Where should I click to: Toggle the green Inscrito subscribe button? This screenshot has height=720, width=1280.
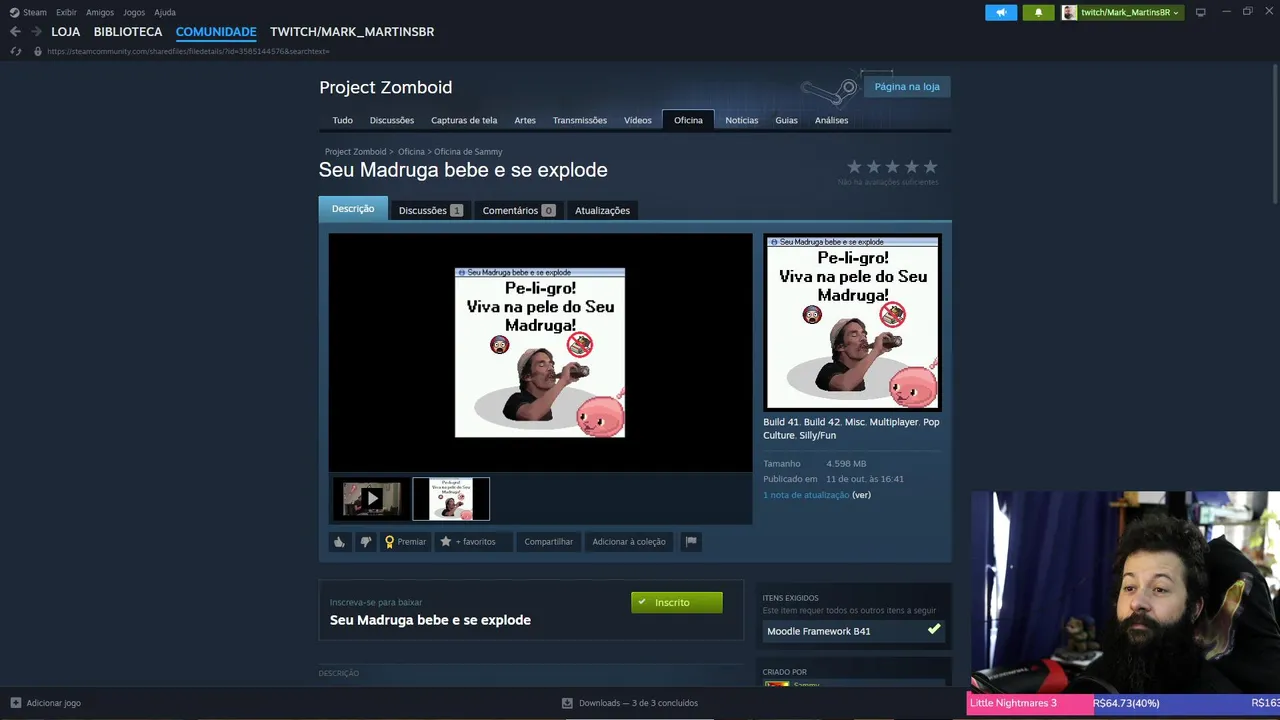[676, 602]
